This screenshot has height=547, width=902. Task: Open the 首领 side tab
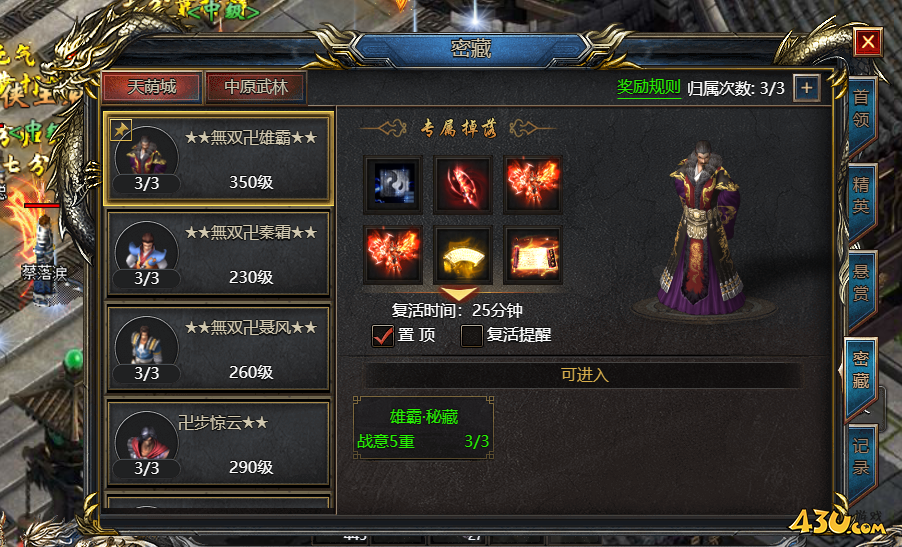point(861,109)
